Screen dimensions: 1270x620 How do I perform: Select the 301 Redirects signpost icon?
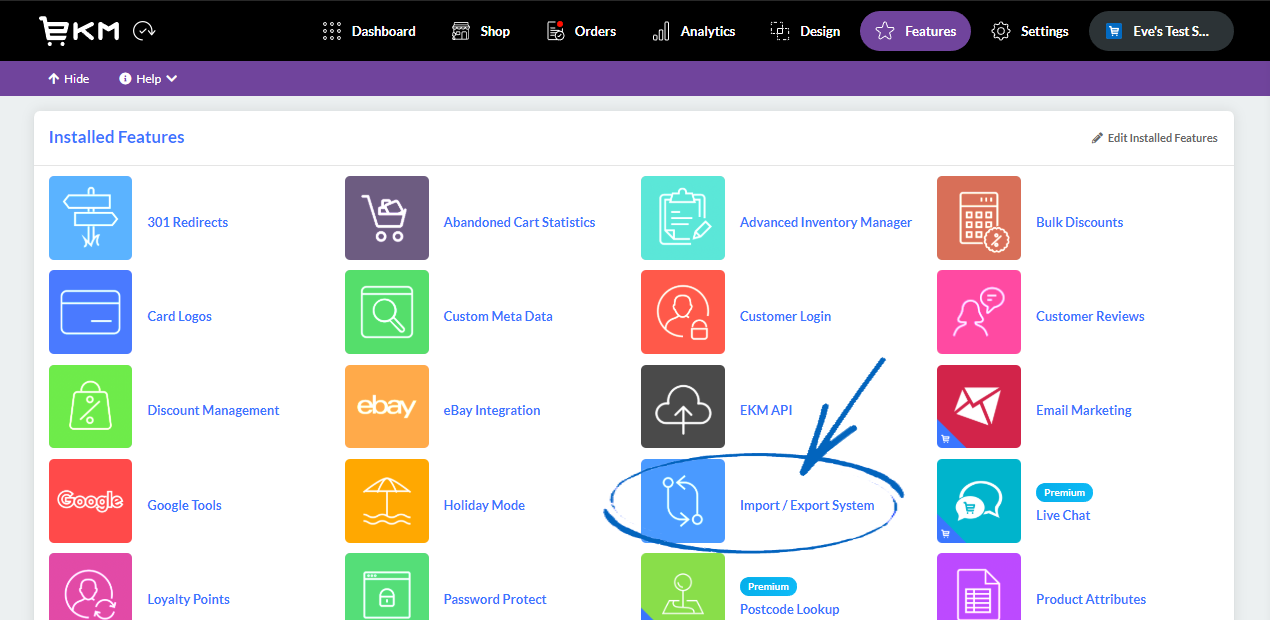pyautogui.click(x=90, y=218)
